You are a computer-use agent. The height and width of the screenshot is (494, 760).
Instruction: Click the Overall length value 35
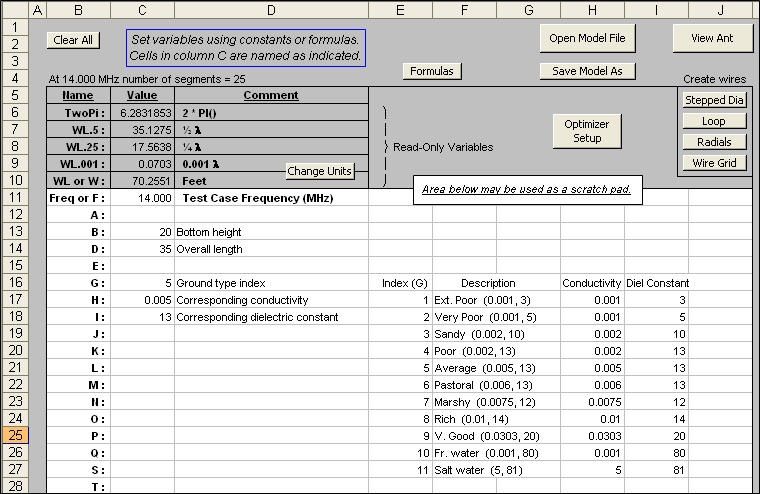pyautogui.click(x=142, y=249)
